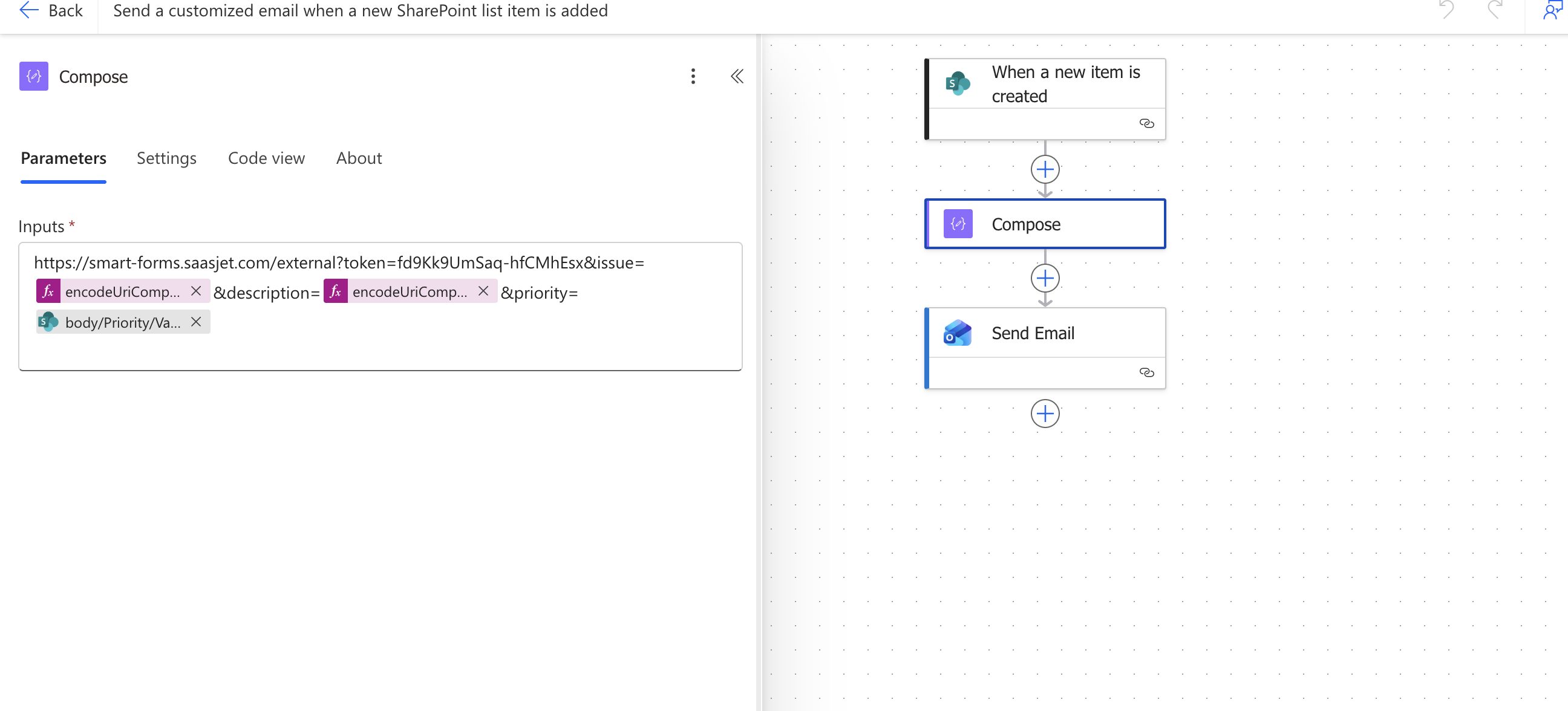Click inside the Inputs text field
The height and width of the screenshot is (711, 1568).
click(x=381, y=307)
